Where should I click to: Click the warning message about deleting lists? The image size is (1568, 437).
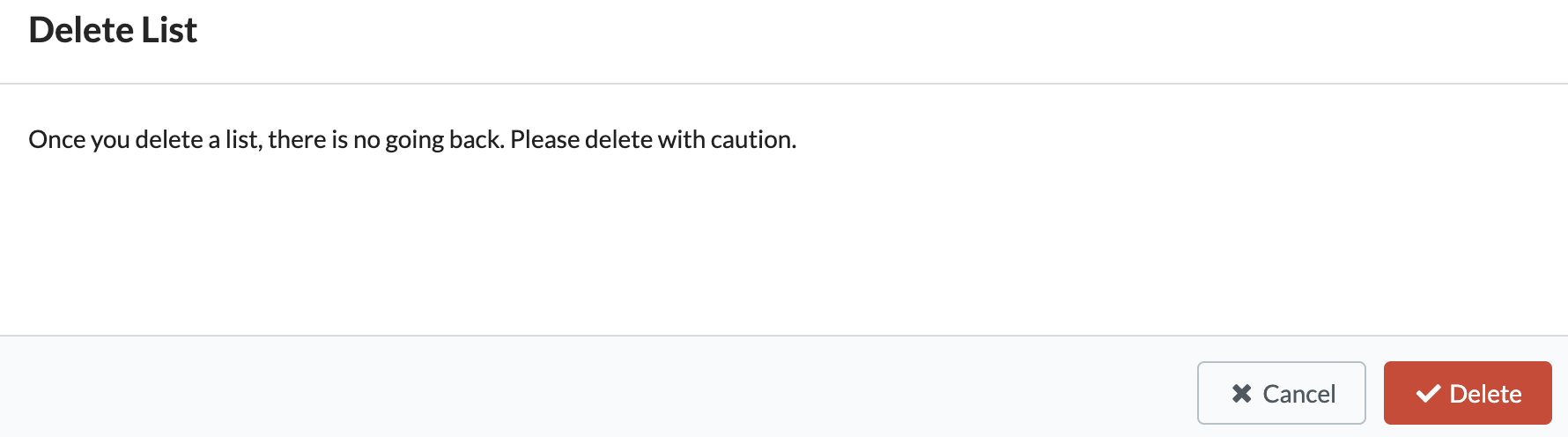click(412, 139)
